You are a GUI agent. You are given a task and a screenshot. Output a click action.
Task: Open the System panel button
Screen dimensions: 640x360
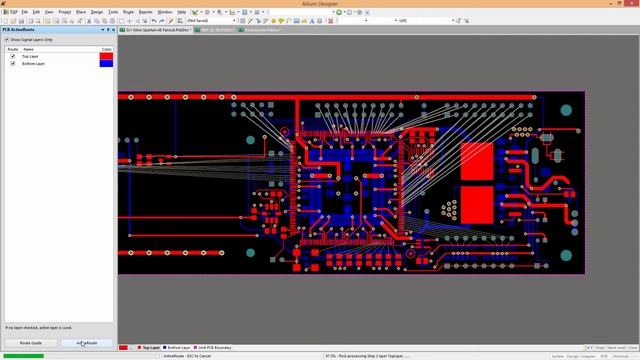tap(558, 356)
